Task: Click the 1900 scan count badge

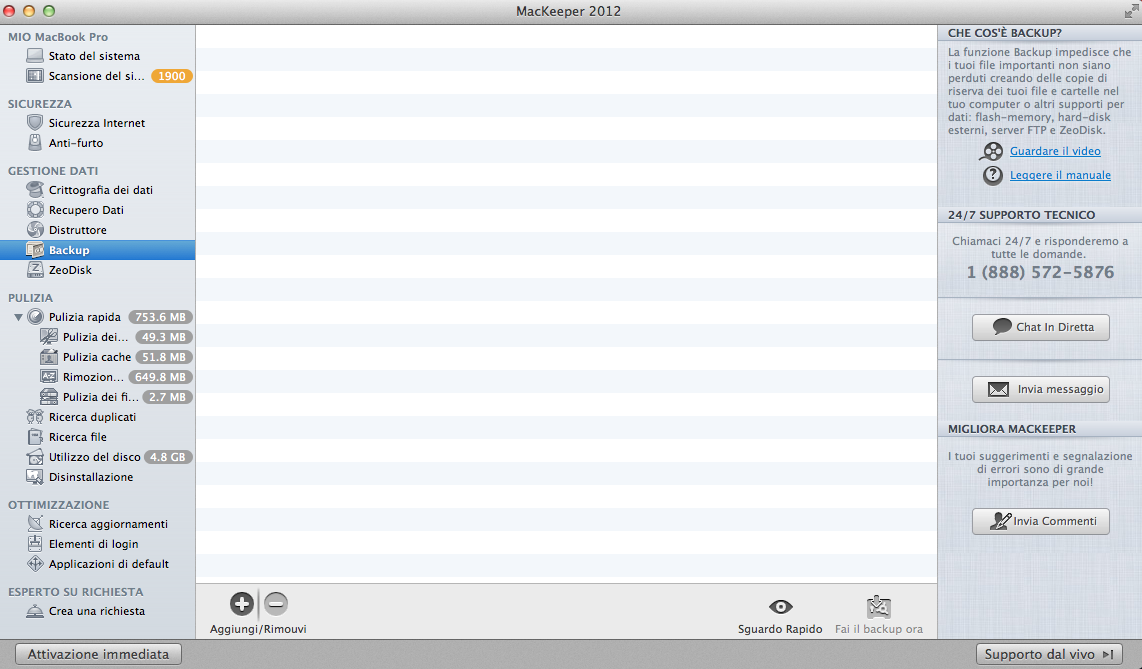Action: click(171, 76)
